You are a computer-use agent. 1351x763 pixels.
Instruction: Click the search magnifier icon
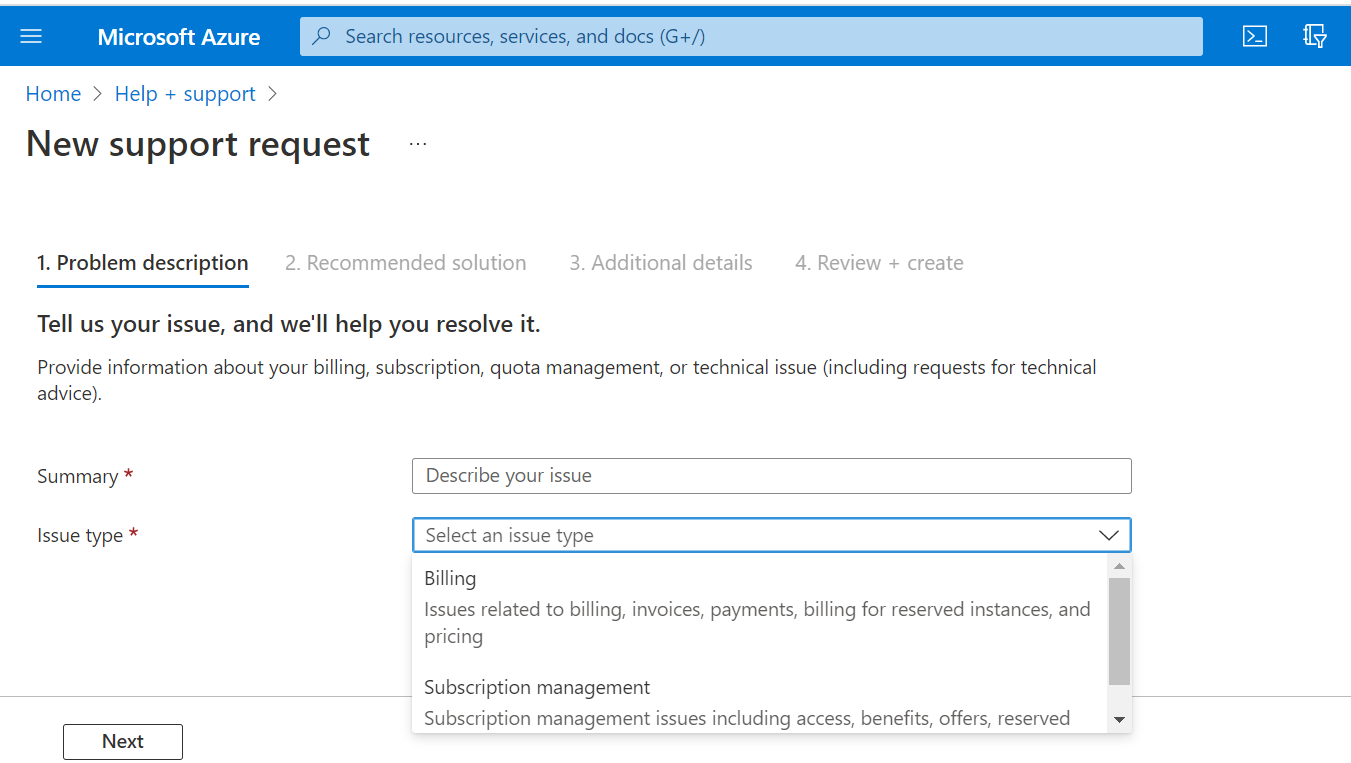tap(322, 37)
